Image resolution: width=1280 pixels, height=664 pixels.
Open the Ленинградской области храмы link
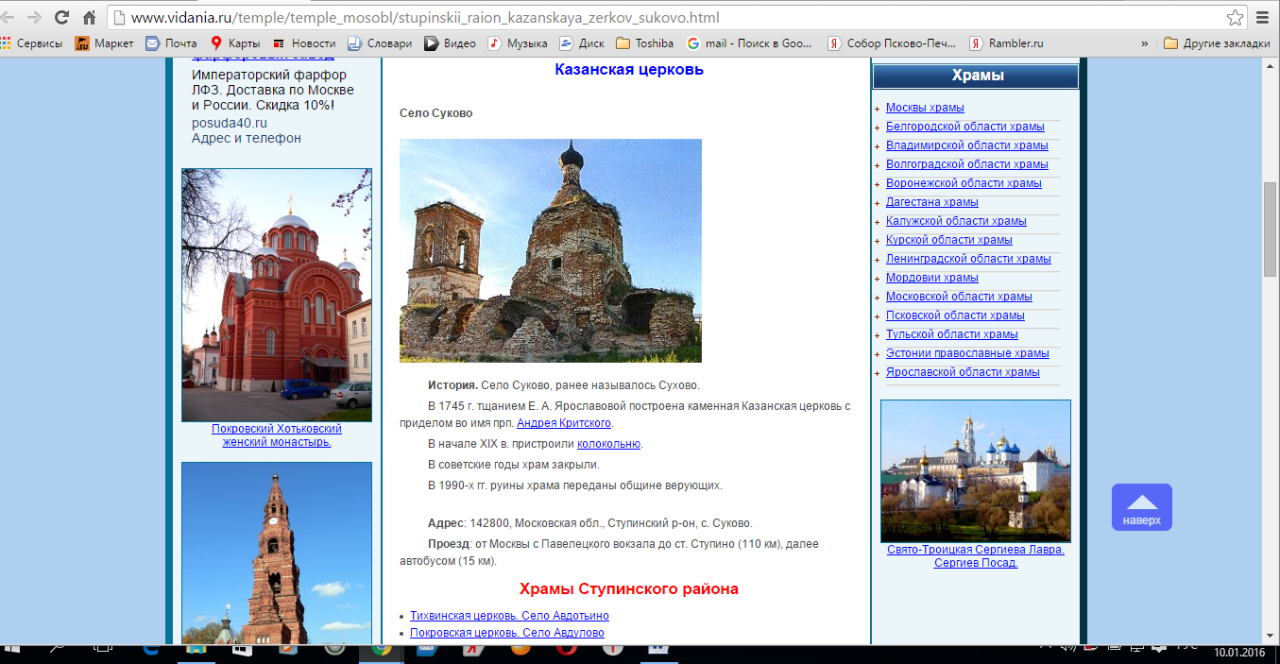[968, 260]
